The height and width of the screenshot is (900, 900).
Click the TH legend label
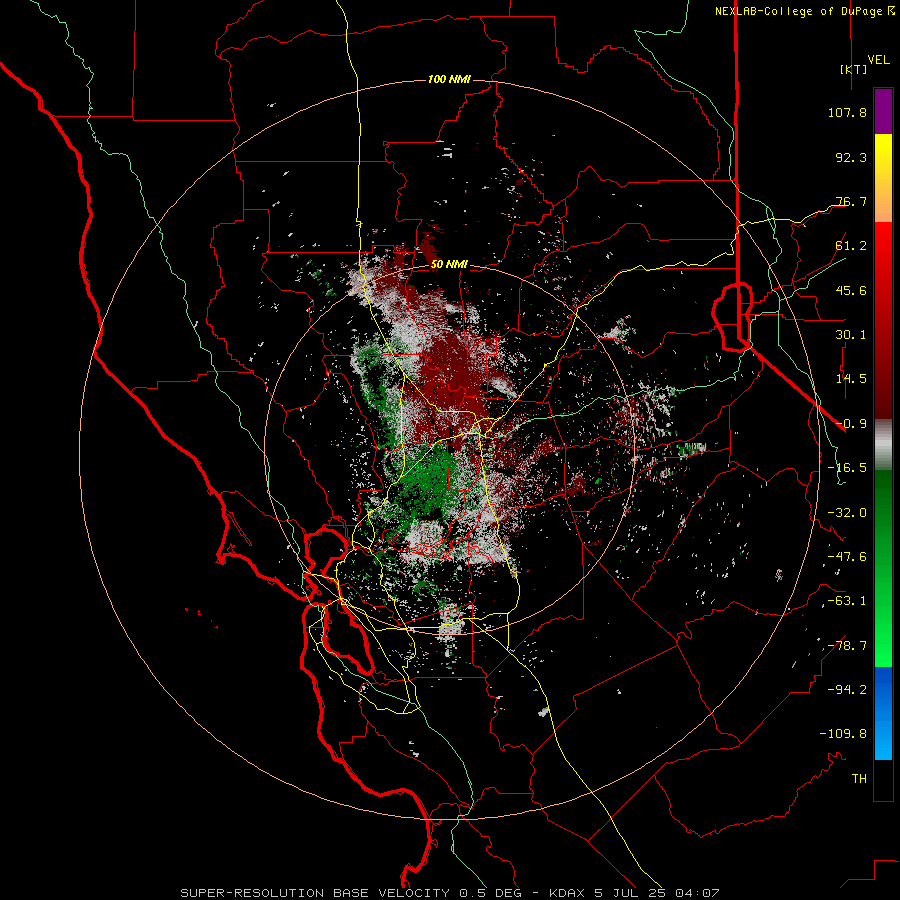pos(859,779)
